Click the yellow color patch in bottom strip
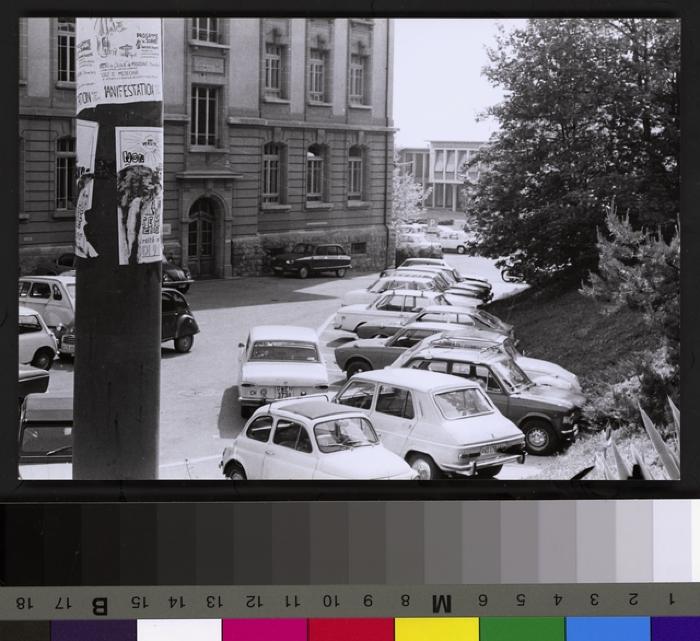700x641 pixels. pos(436,629)
